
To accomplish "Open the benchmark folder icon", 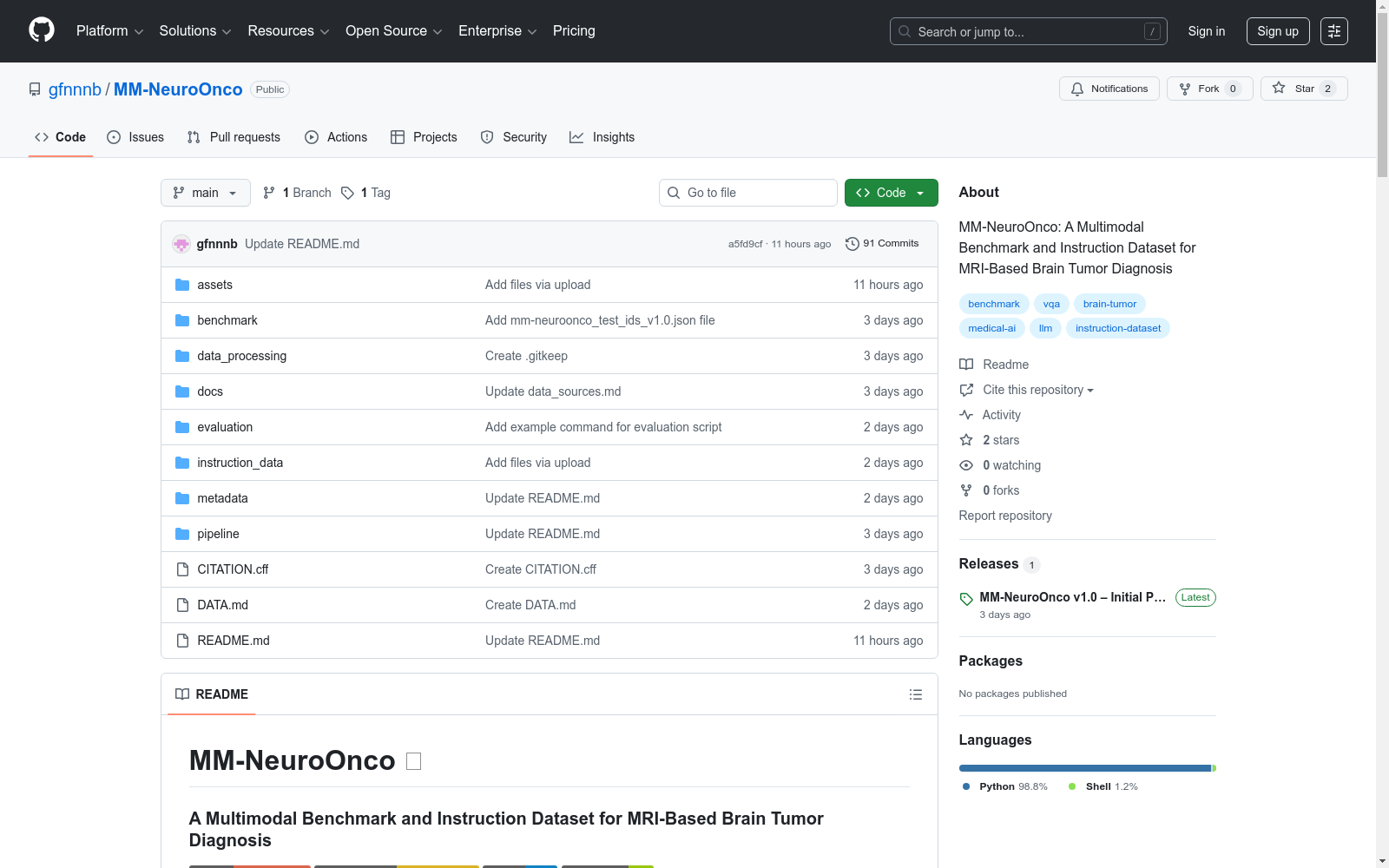I will point(182,320).
